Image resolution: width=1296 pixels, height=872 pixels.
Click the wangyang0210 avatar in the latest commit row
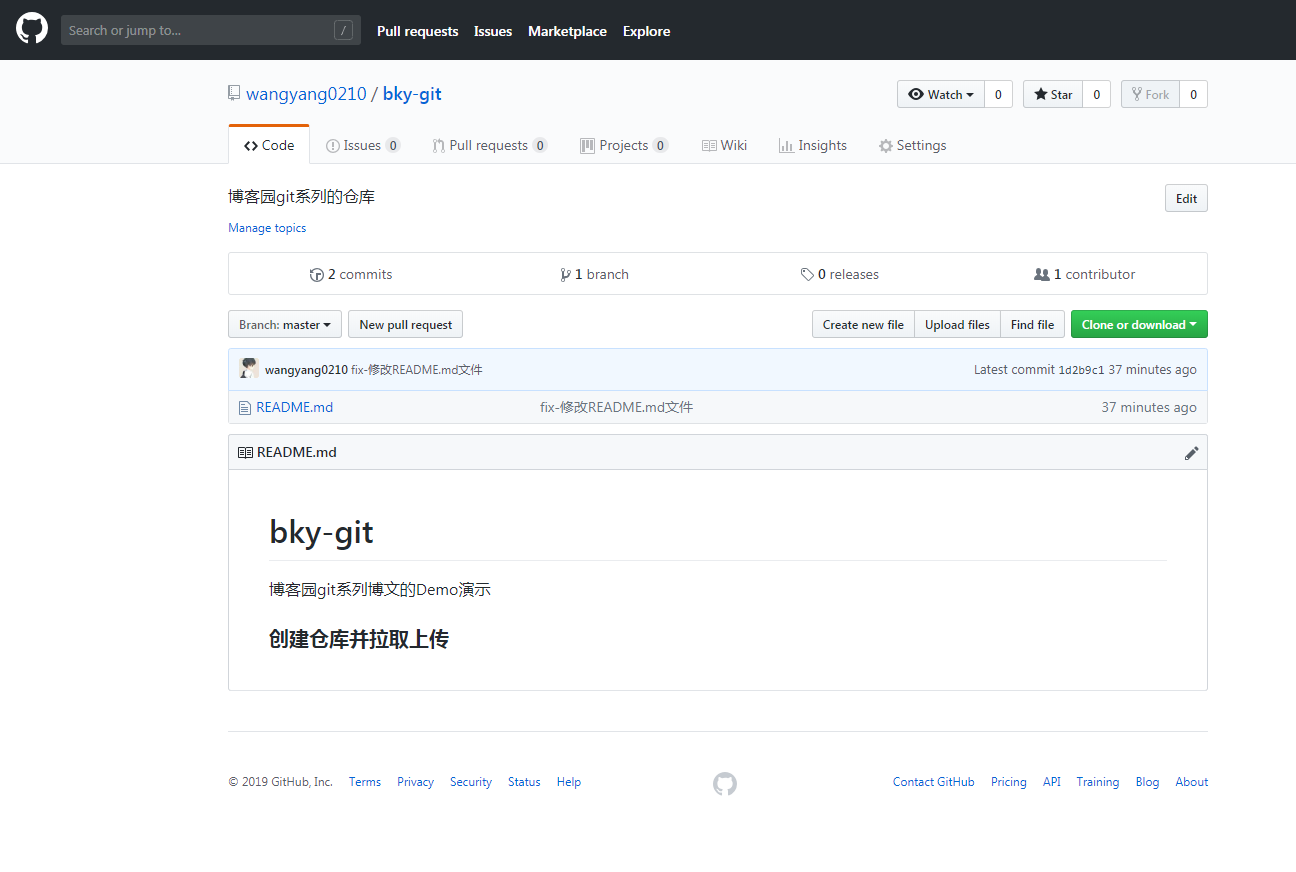[x=249, y=369]
